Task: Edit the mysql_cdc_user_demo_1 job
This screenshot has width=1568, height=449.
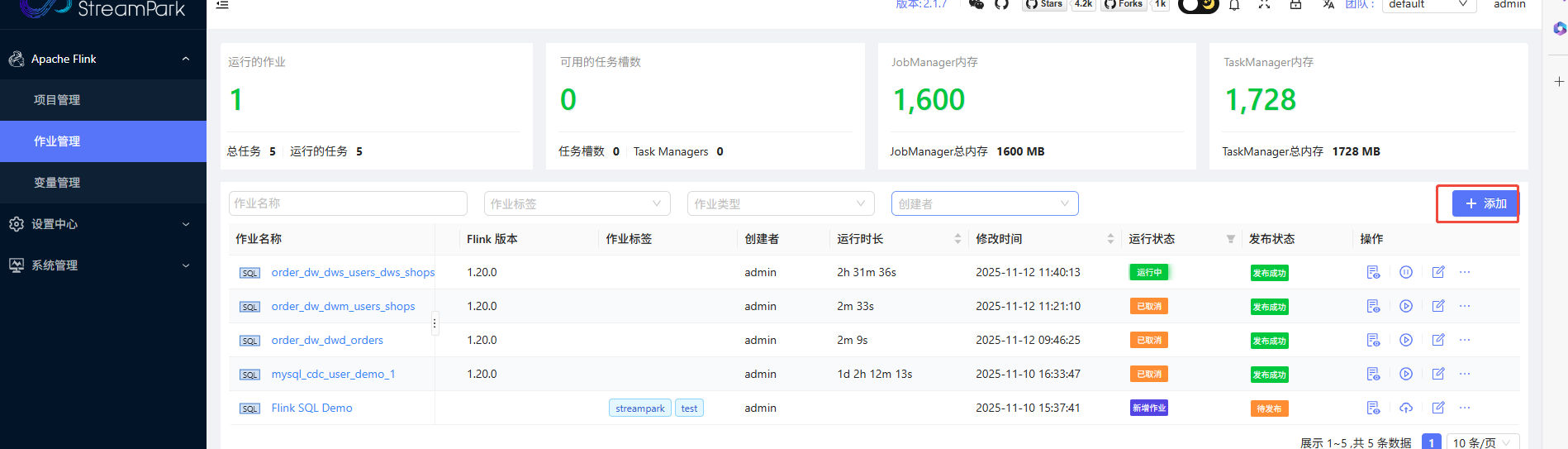Action: (1438, 374)
